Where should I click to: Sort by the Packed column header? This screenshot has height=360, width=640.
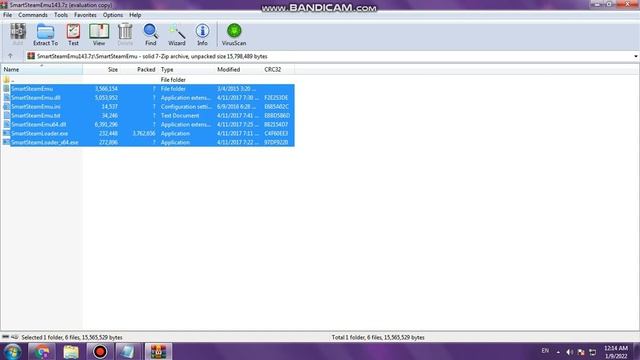pos(139,69)
